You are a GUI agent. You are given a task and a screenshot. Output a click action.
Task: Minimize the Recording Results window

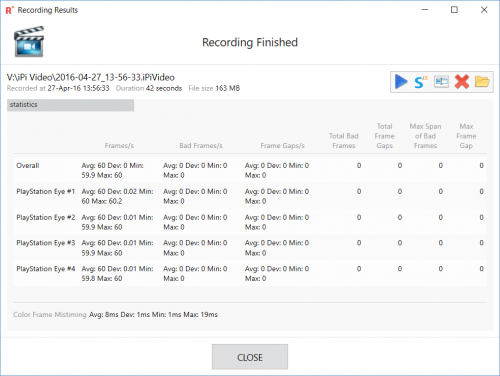tap(425, 10)
